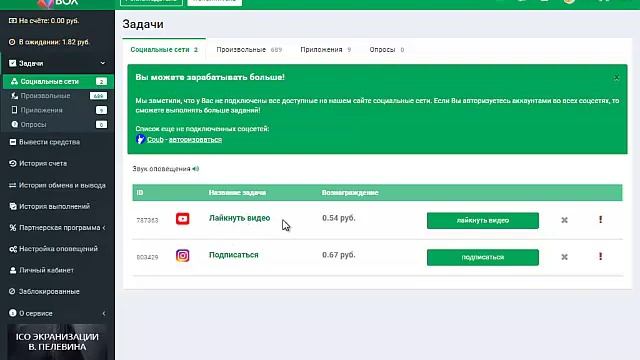
Task: Switch to the Приложения tab
Action: click(325, 50)
